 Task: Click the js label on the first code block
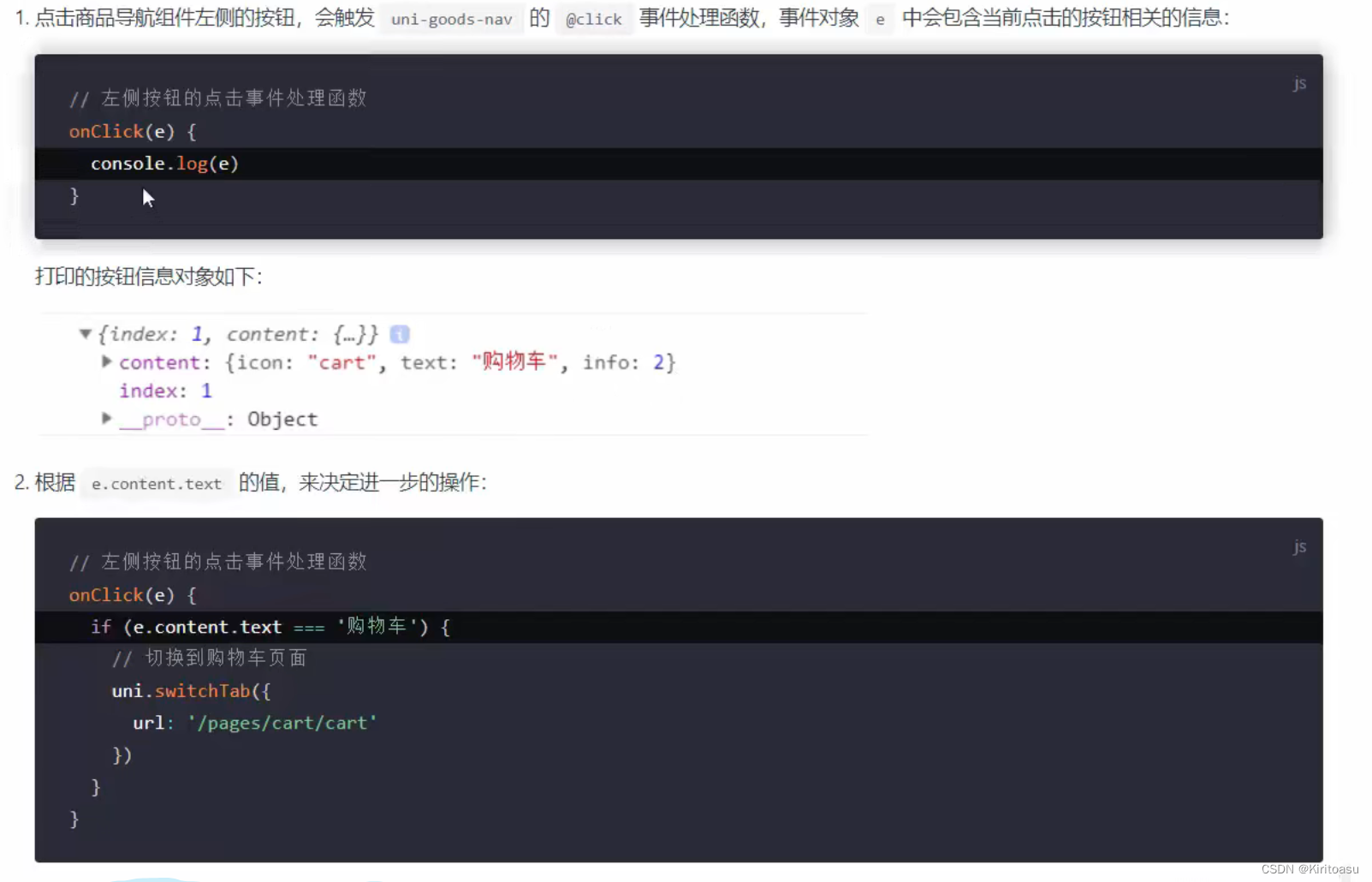(x=1299, y=83)
